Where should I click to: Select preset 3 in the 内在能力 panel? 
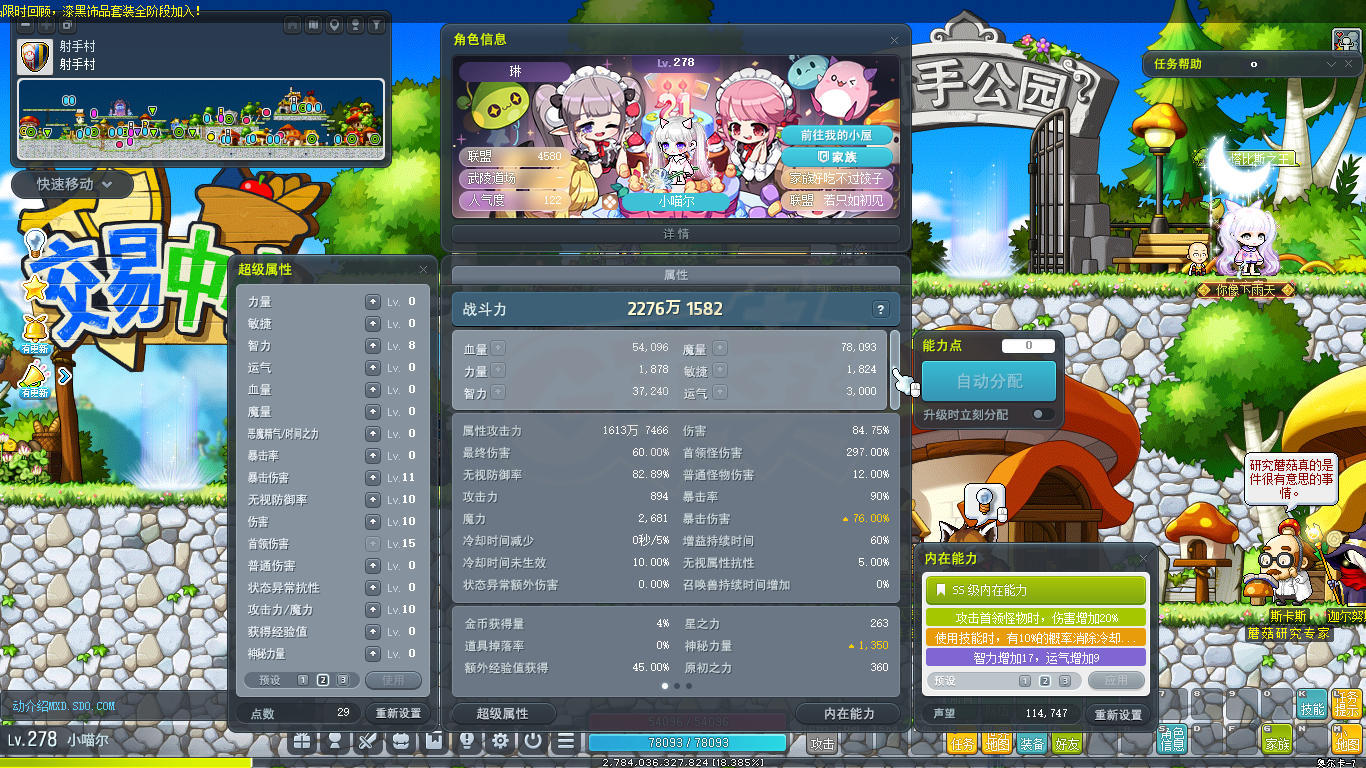tap(1066, 681)
